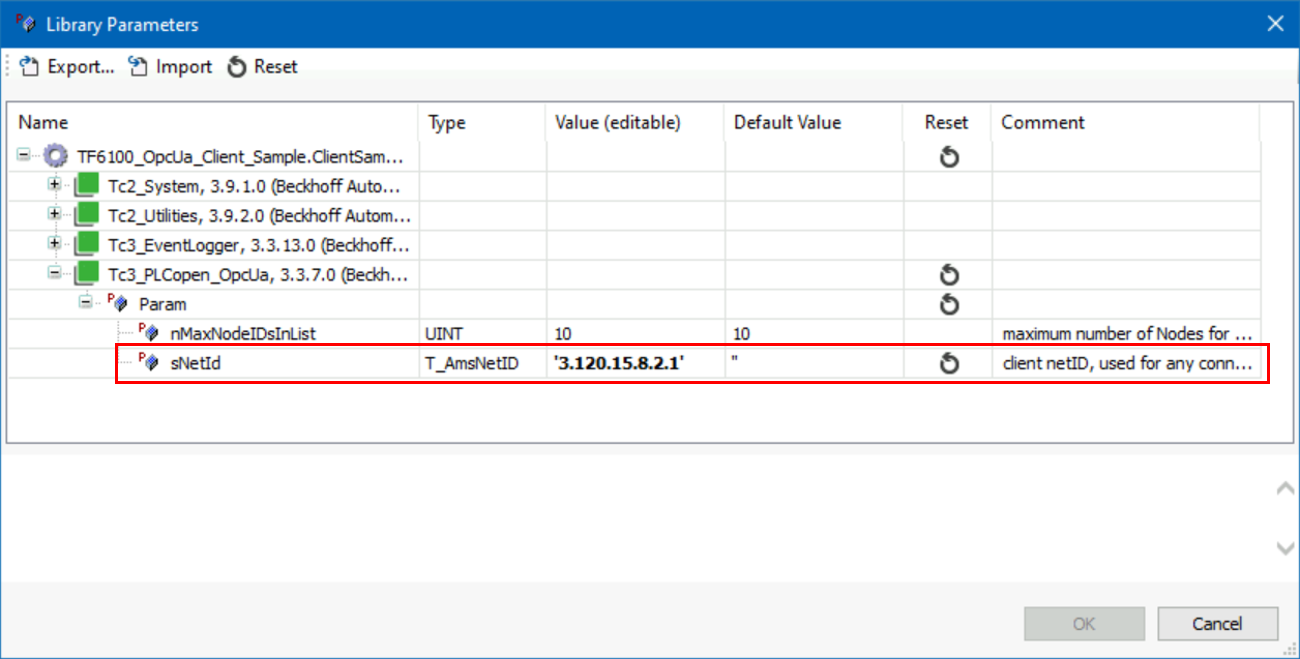Reset the sNetId parameter value
This screenshot has width=1300, height=659.
click(948, 363)
